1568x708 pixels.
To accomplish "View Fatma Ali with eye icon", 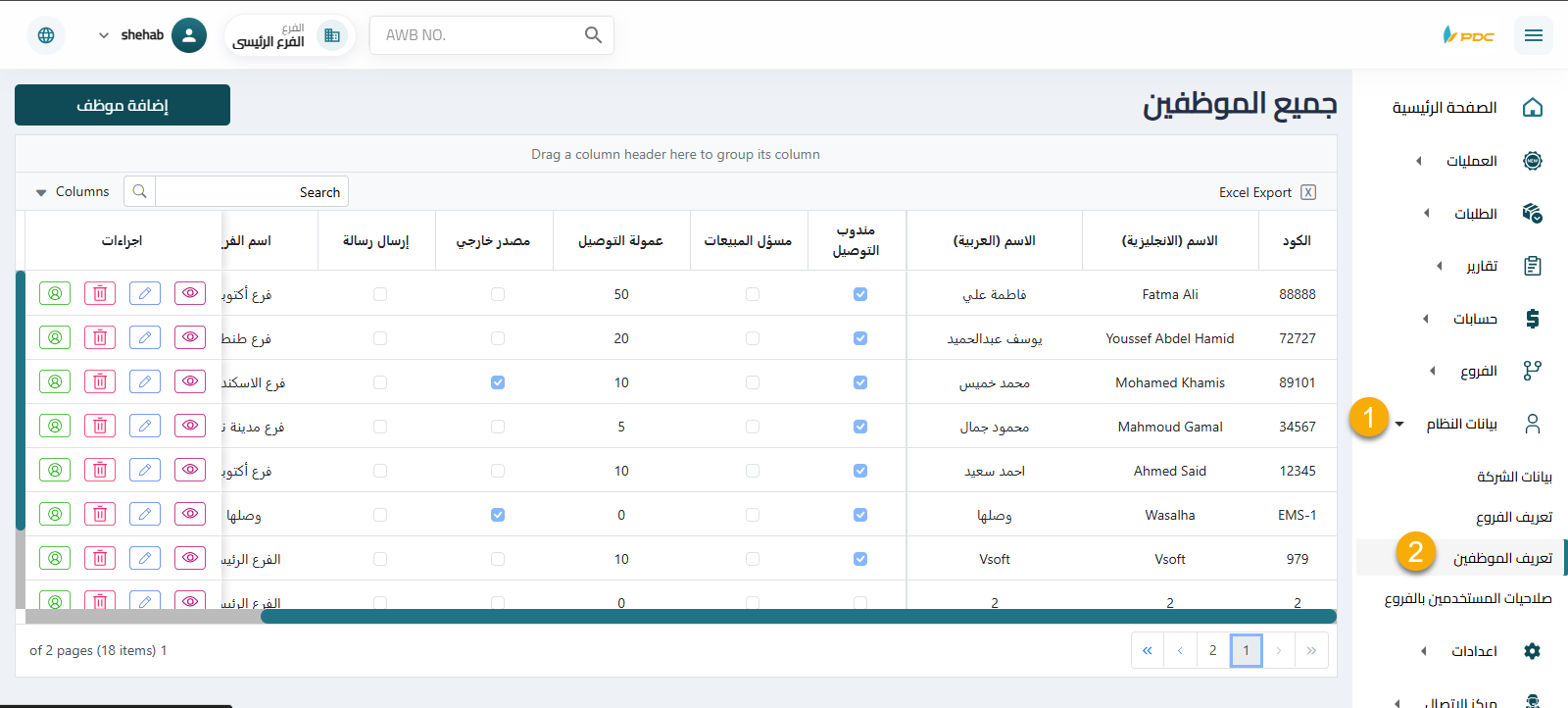I will (x=190, y=293).
